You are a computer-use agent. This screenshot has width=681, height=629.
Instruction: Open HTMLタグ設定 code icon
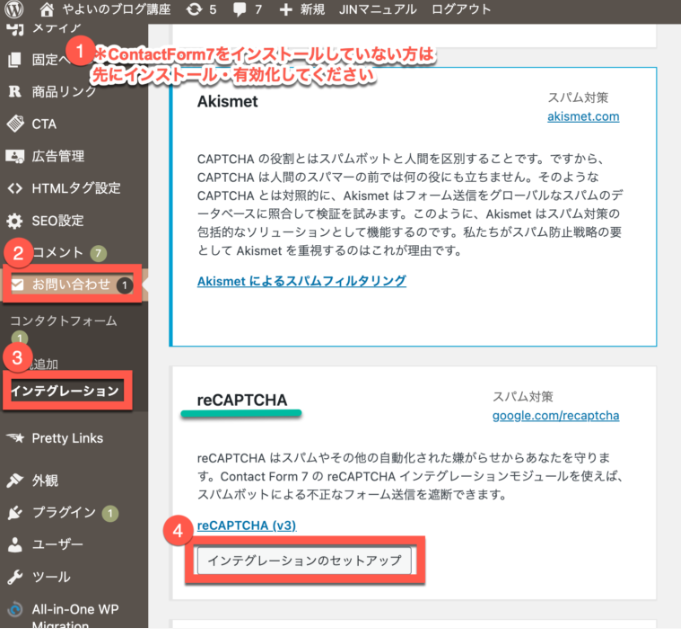pyautogui.click(x=15, y=188)
